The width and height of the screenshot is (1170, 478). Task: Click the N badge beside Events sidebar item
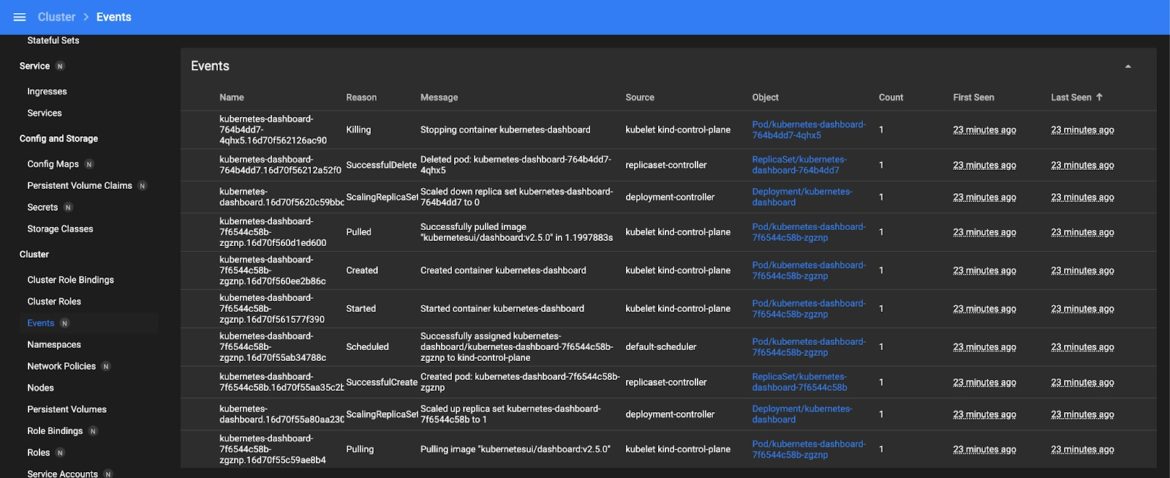click(64, 323)
